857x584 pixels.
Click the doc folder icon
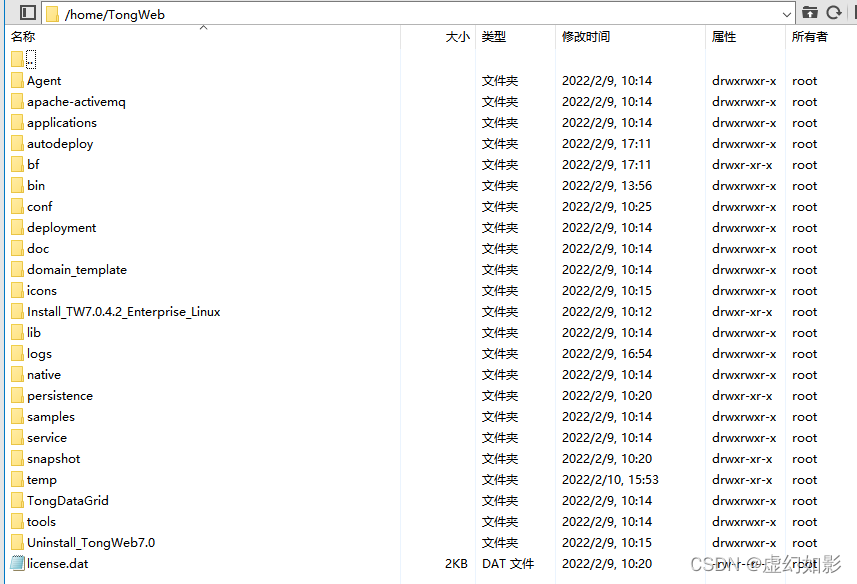[x=17, y=249]
